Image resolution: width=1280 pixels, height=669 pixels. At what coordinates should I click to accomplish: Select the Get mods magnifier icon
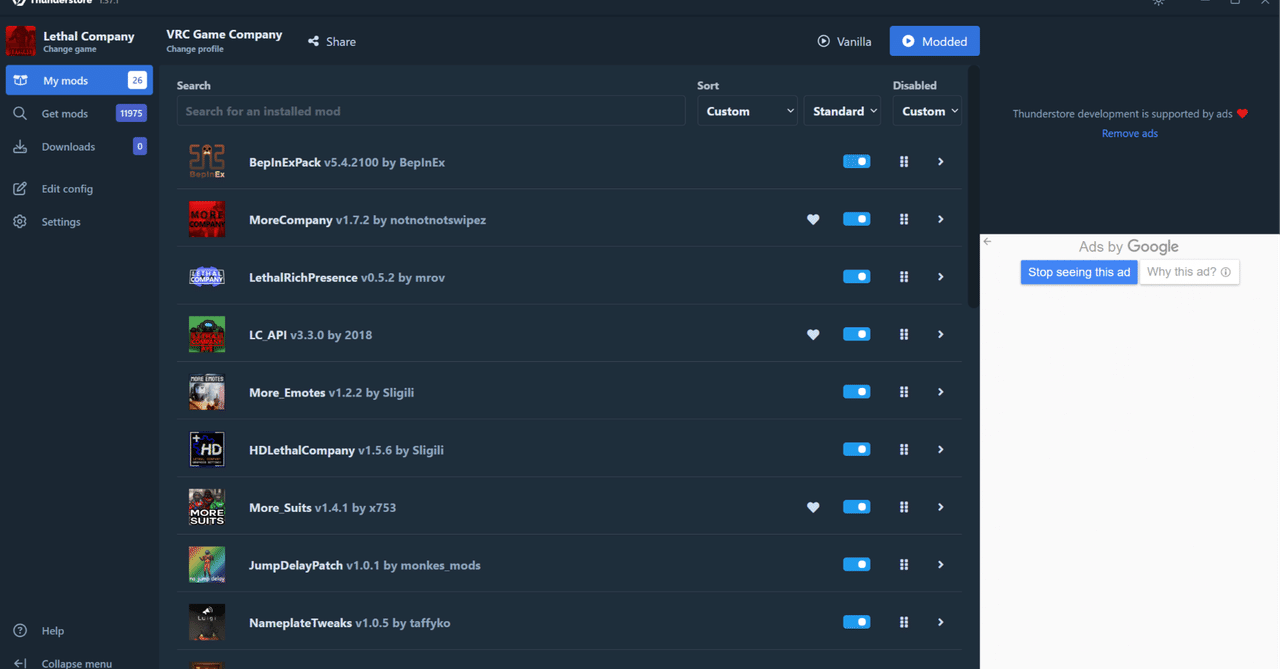(20, 113)
